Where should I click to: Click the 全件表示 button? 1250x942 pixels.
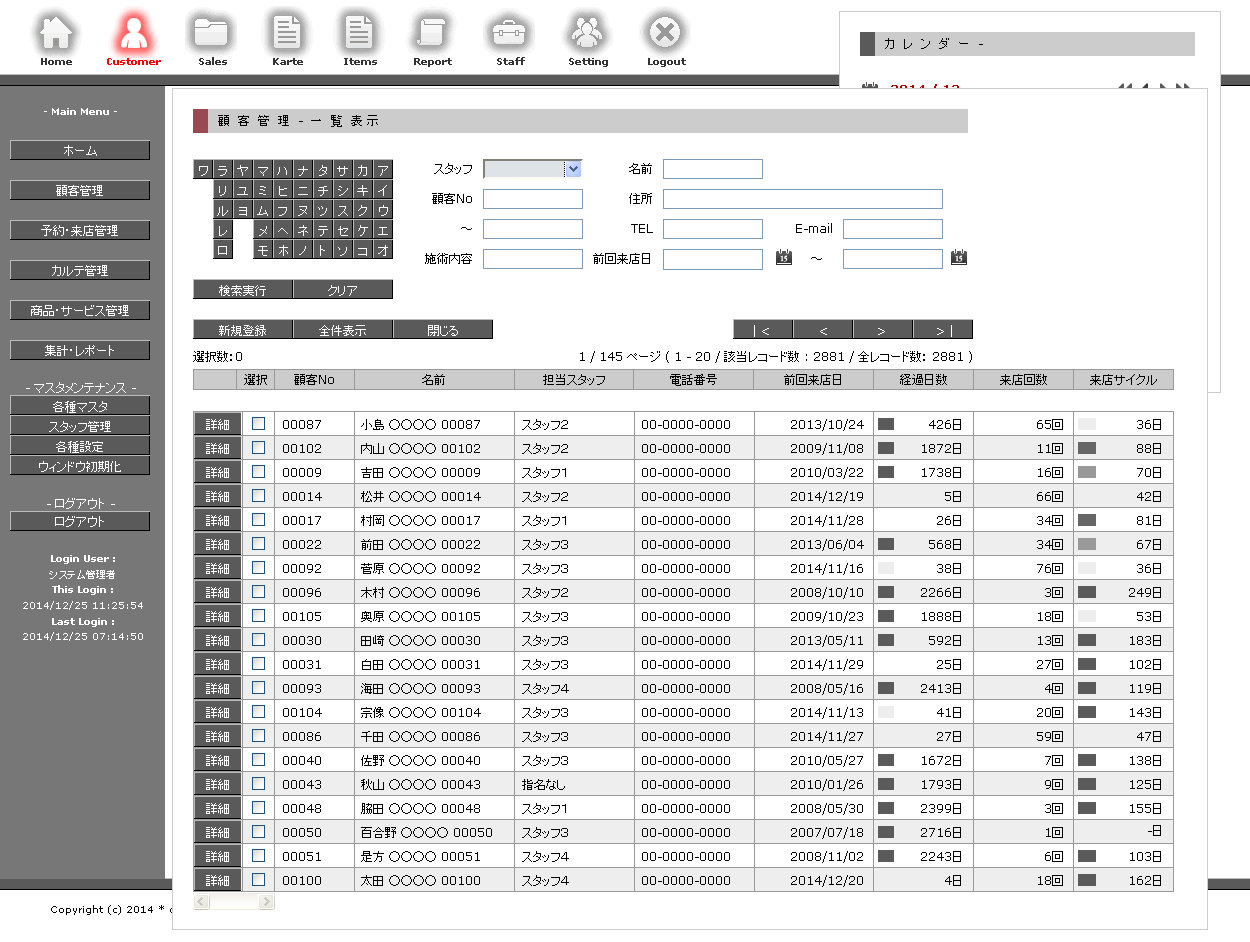[343, 329]
